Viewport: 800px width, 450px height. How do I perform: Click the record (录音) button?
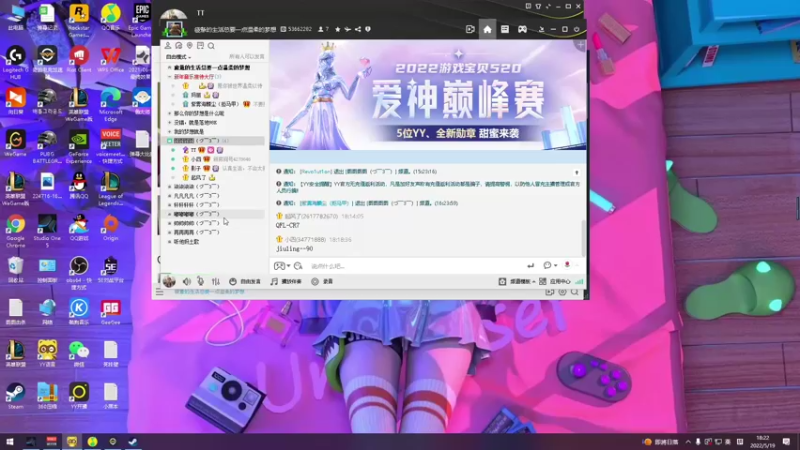322,282
